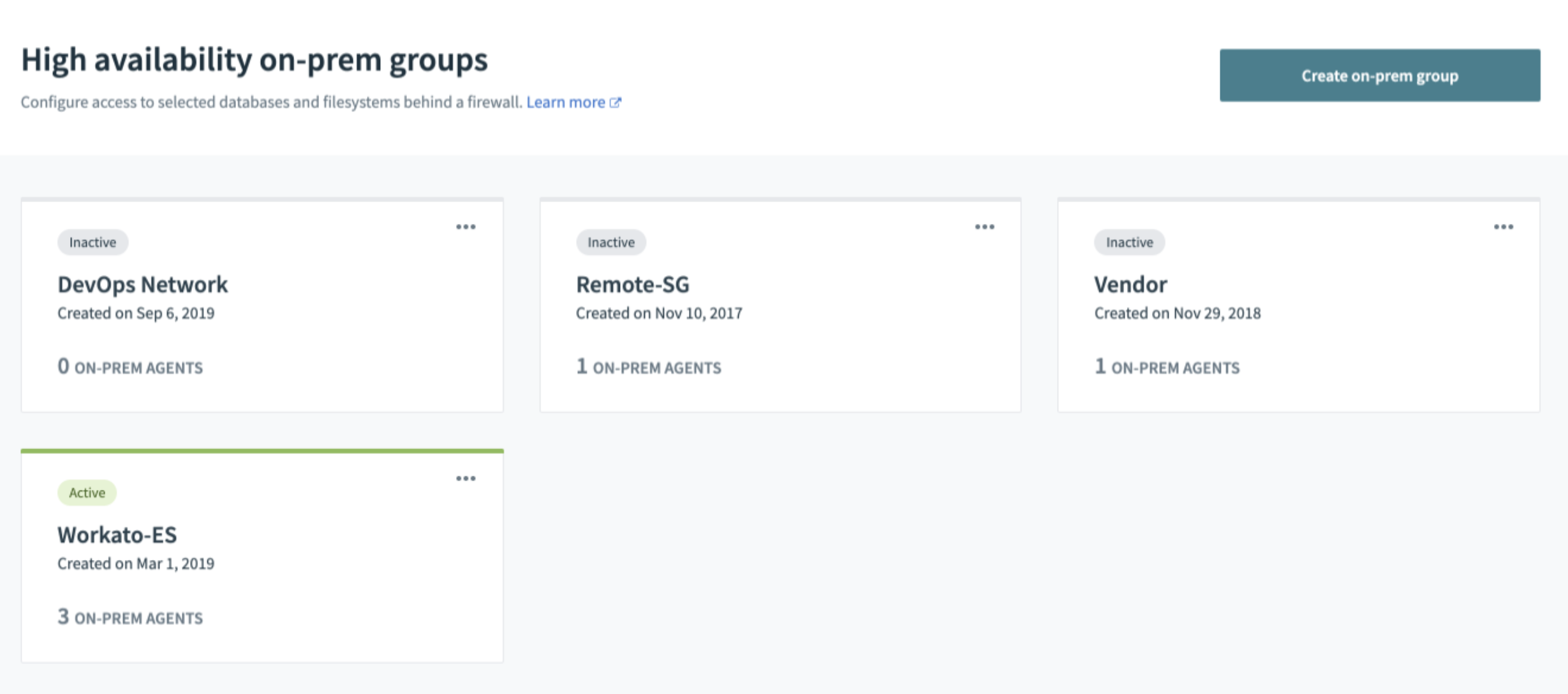Viewport: 1568px width, 694px height.
Task: Open the Workato-ES card more options
Action: [466, 478]
